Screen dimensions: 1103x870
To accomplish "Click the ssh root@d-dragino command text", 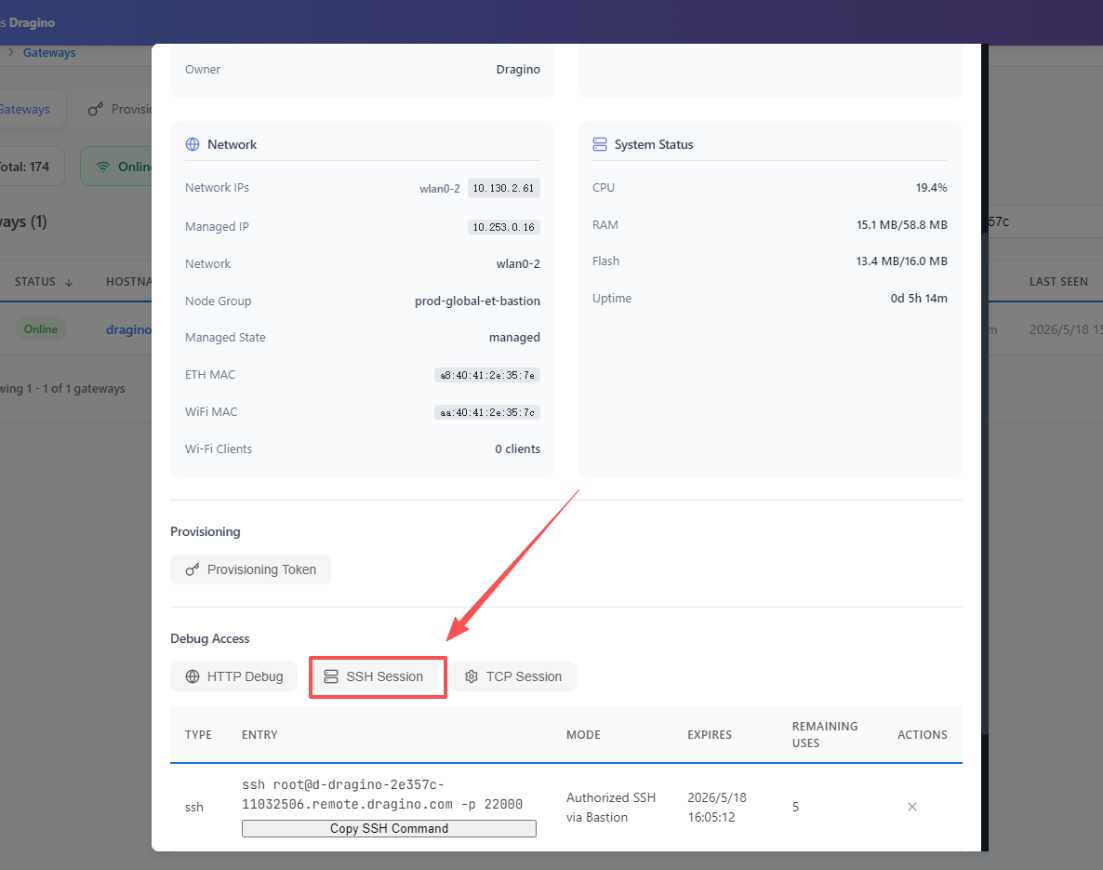I will 382,795.
